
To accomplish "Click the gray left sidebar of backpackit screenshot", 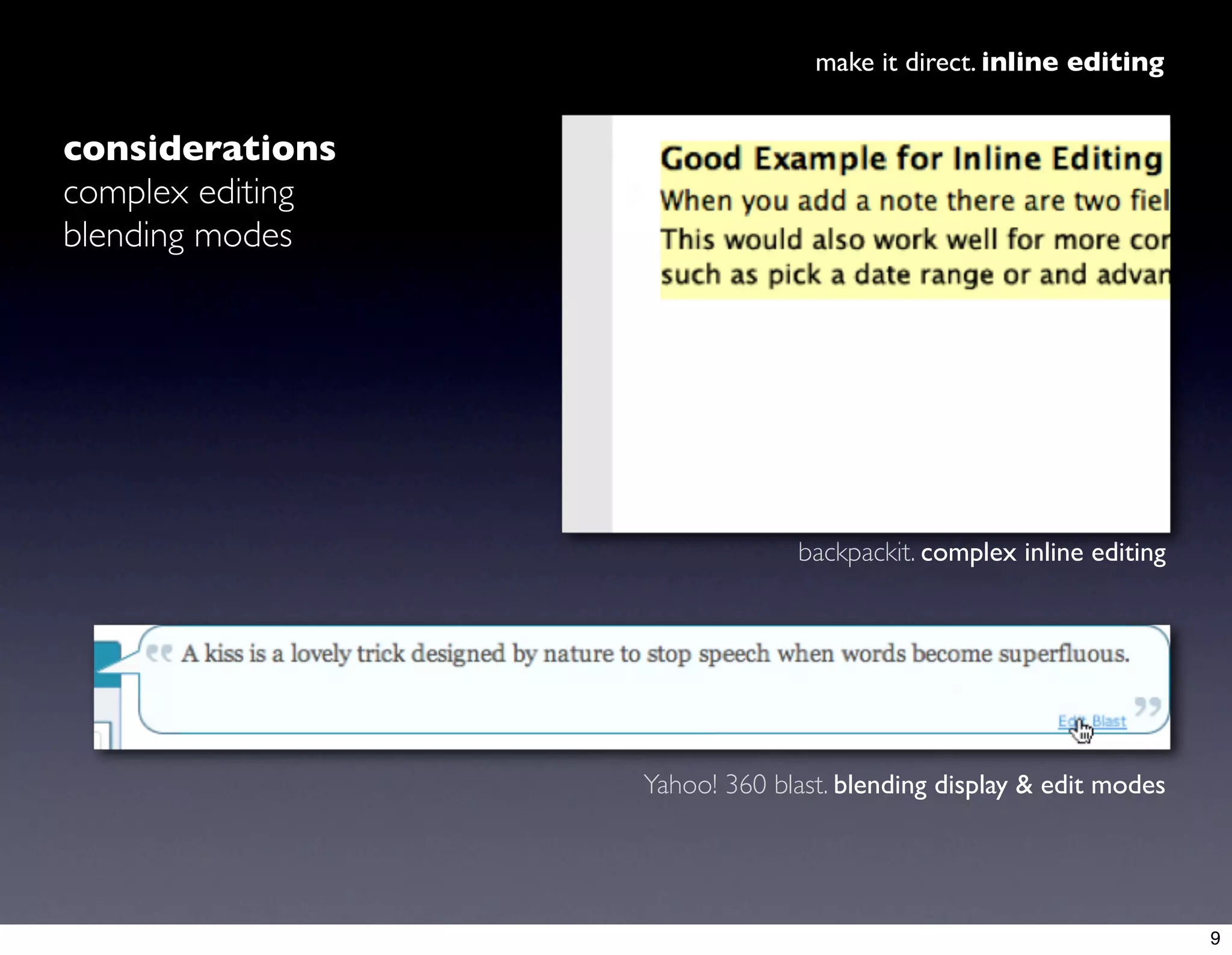I will [x=587, y=324].
